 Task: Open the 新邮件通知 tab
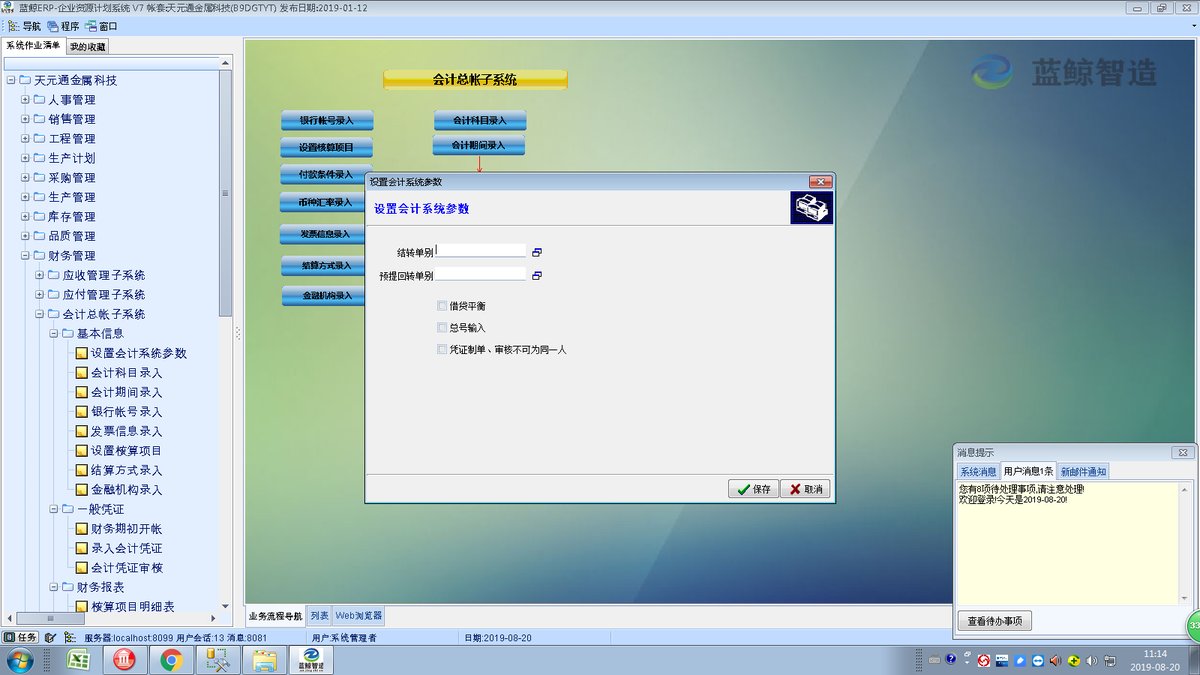(1083, 471)
